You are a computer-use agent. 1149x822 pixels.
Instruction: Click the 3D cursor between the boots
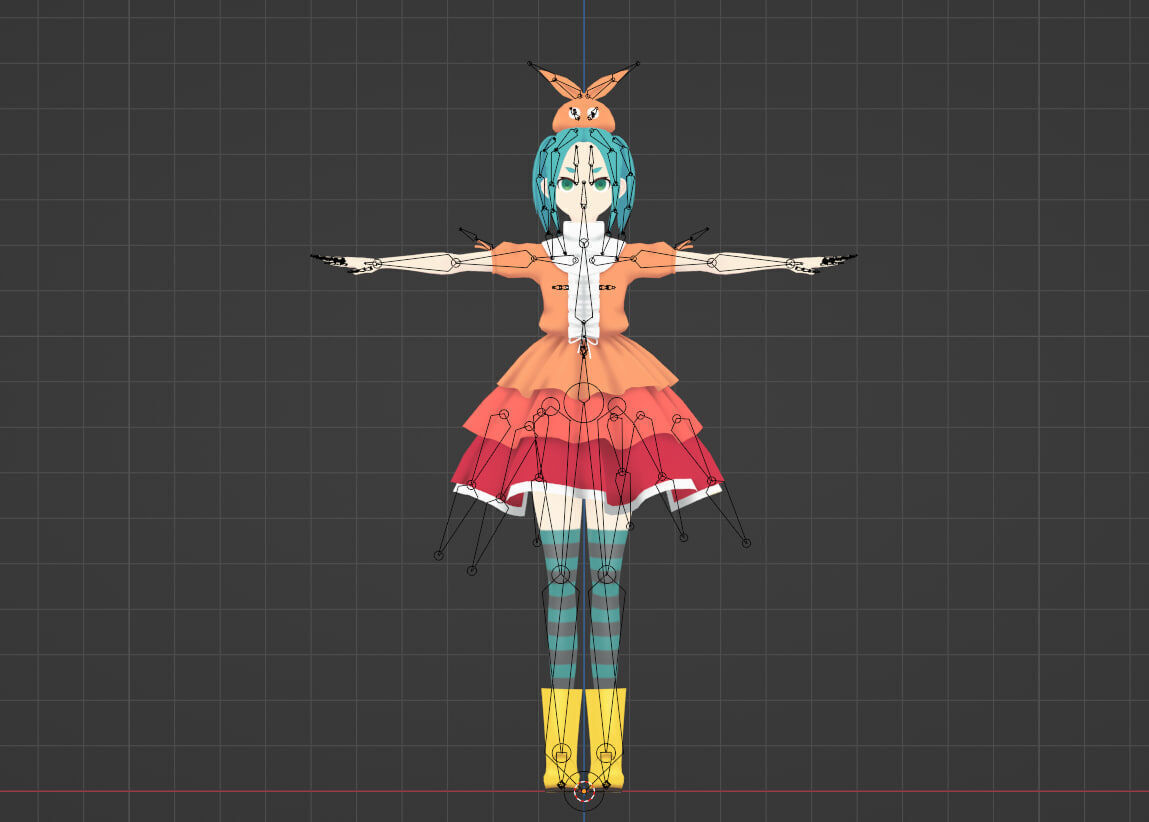click(x=583, y=791)
